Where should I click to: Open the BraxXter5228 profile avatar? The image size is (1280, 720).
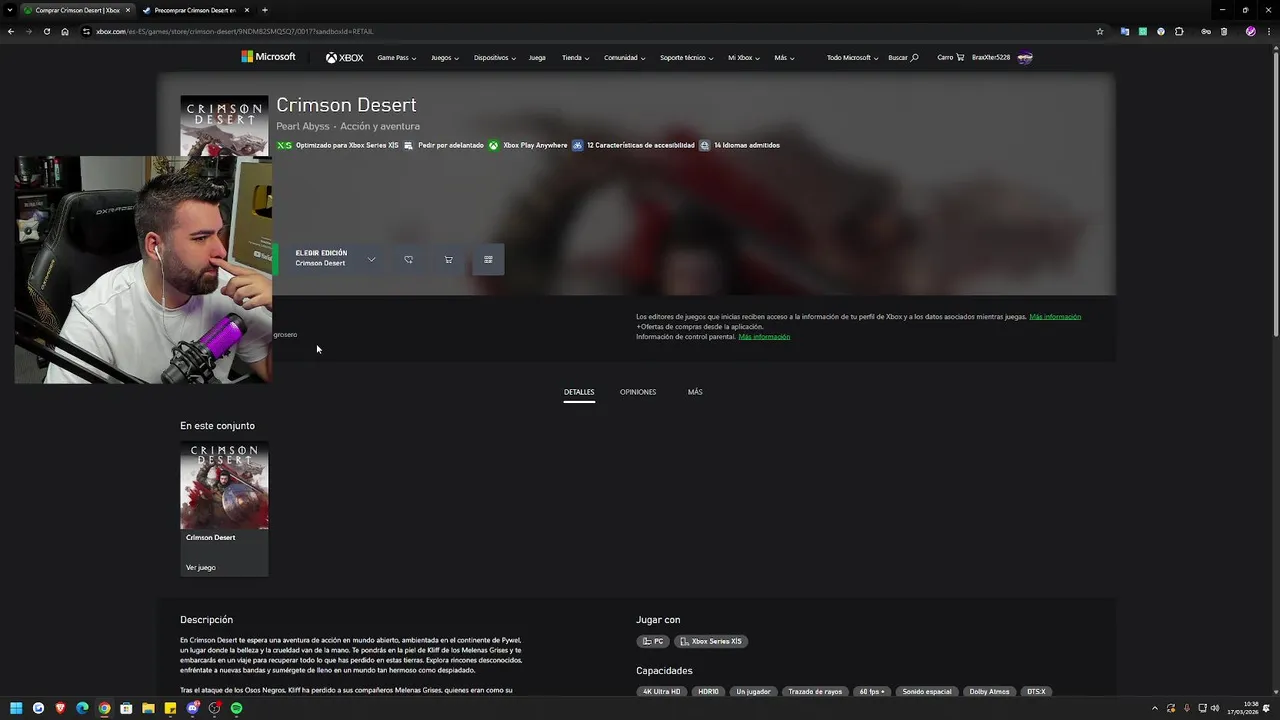click(1025, 58)
